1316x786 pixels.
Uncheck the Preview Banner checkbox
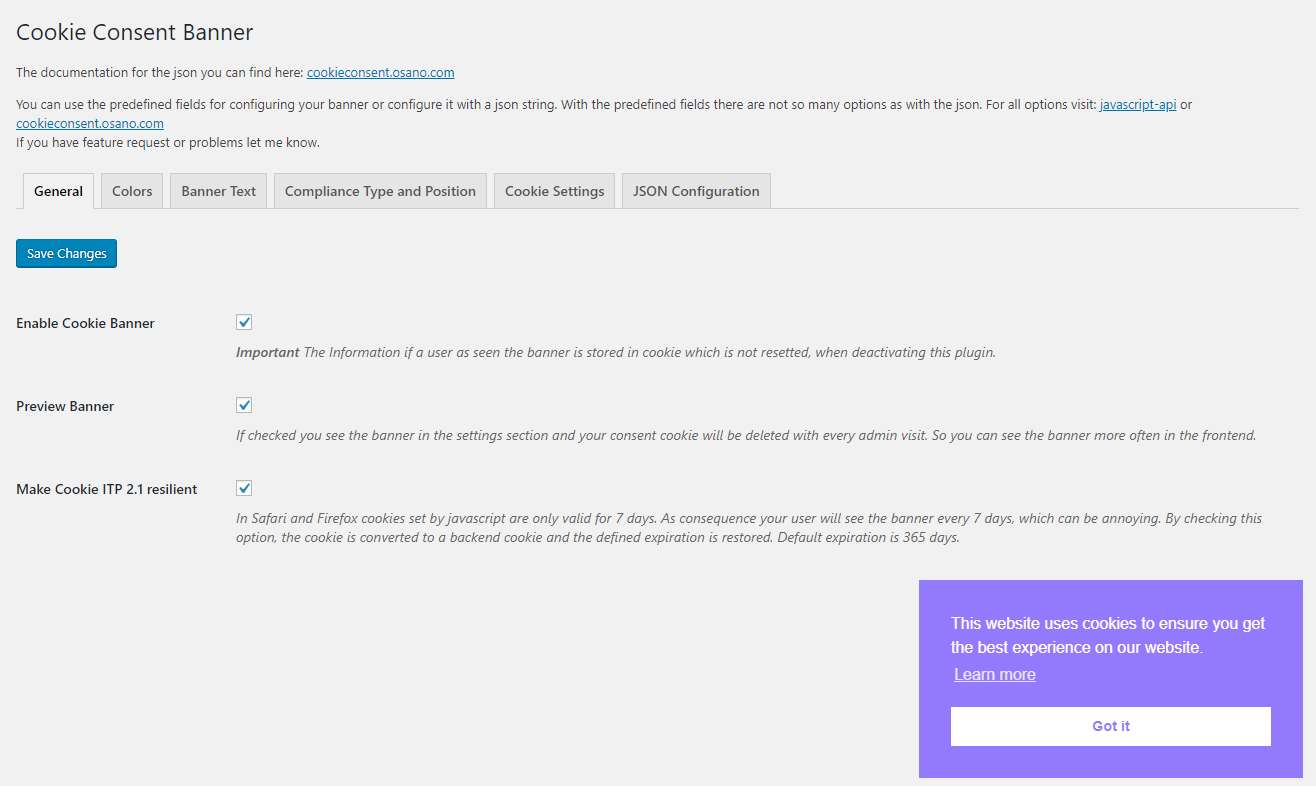click(244, 405)
